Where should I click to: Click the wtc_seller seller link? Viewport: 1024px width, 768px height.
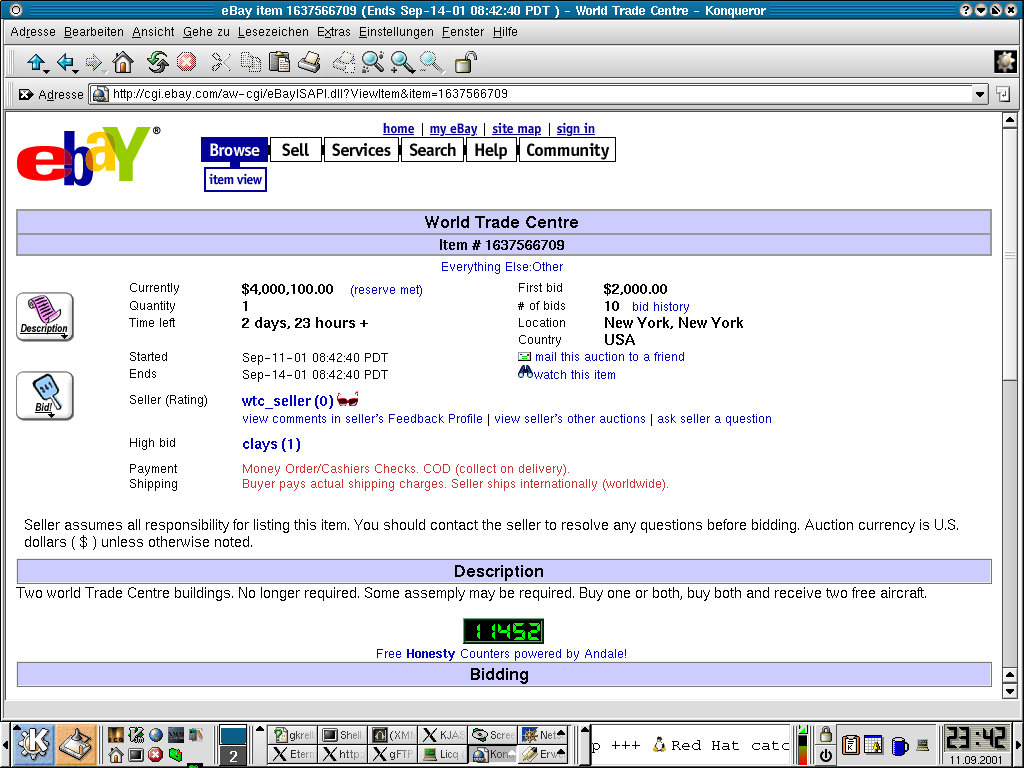[287, 400]
